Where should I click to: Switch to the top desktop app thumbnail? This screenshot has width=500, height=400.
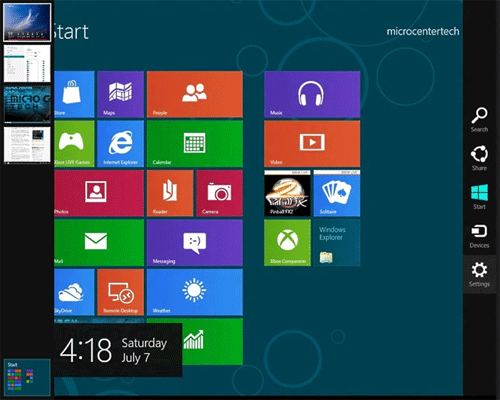pyautogui.click(x=27, y=23)
